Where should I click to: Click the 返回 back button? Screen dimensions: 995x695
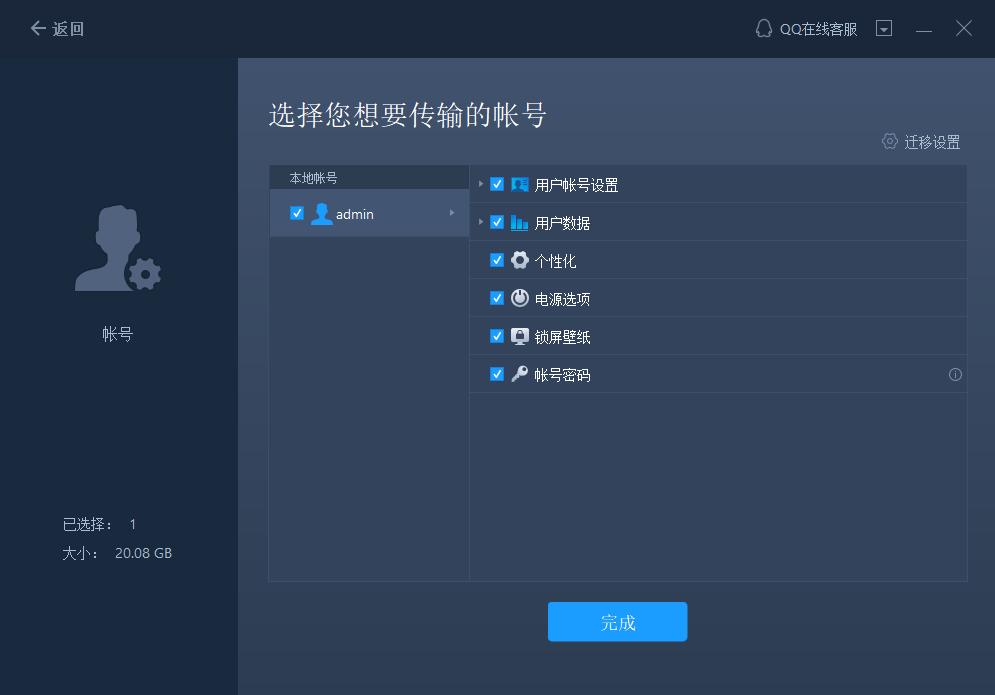tap(56, 29)
